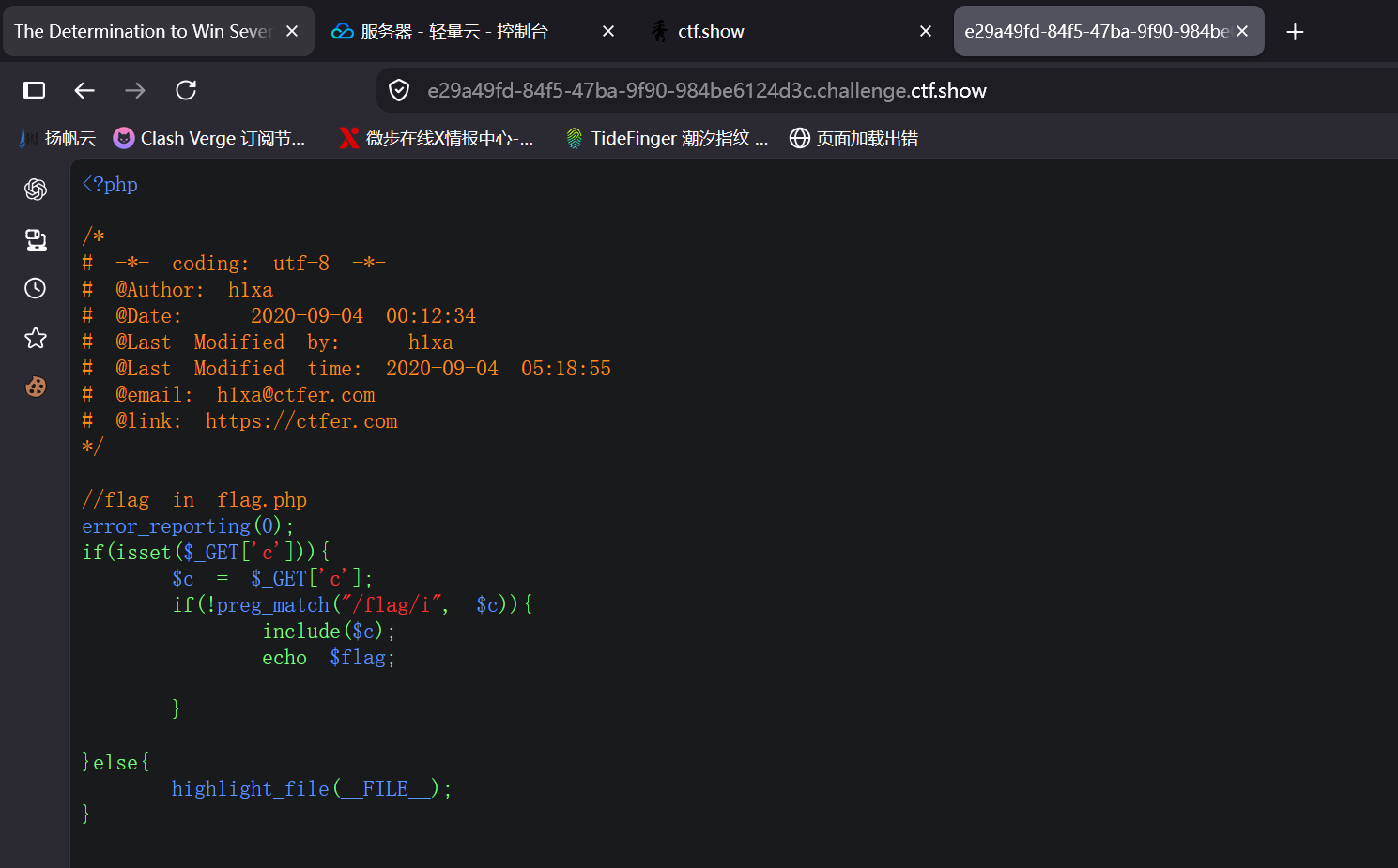Click the coding: utf-8 comment line
The image size is (1398, 868).
click(234, 264)
